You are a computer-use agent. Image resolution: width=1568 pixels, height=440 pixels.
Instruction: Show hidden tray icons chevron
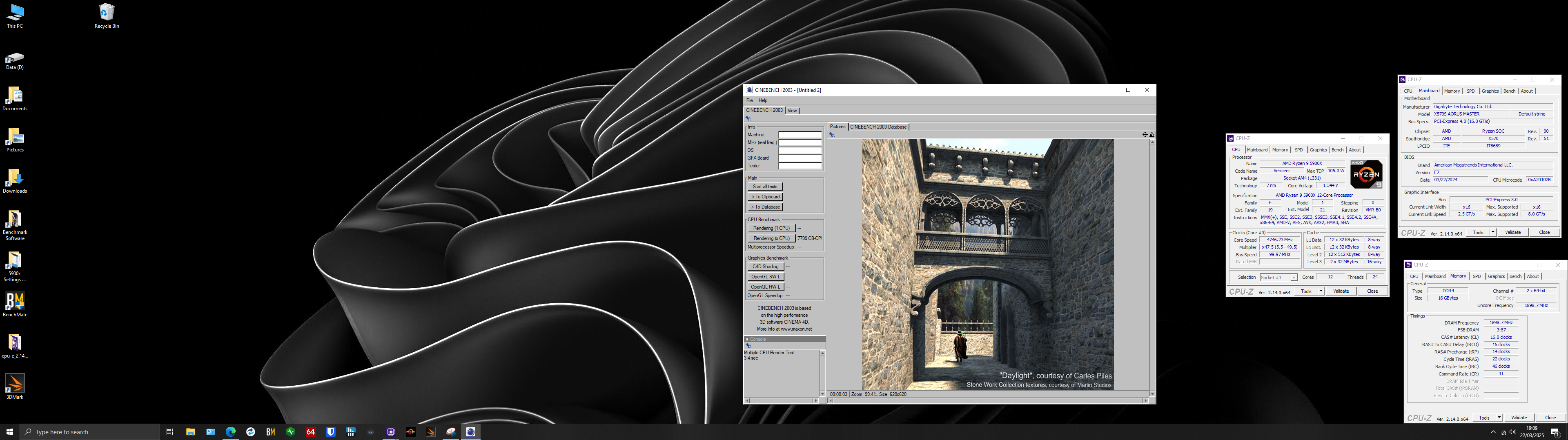[1492, 432]
